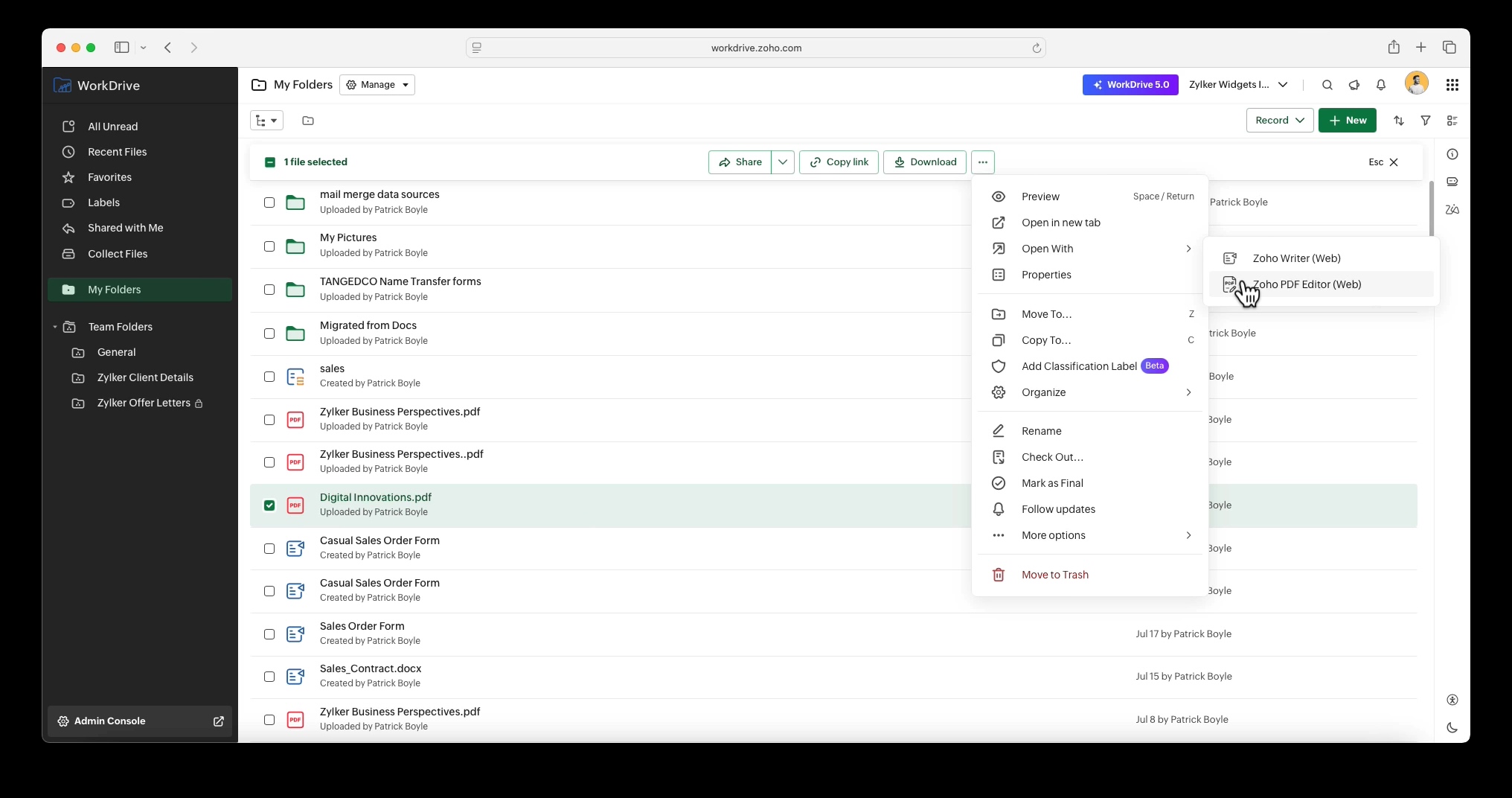
Task: Collapse the Team Folders section
Action: click(x=57, y=327)
